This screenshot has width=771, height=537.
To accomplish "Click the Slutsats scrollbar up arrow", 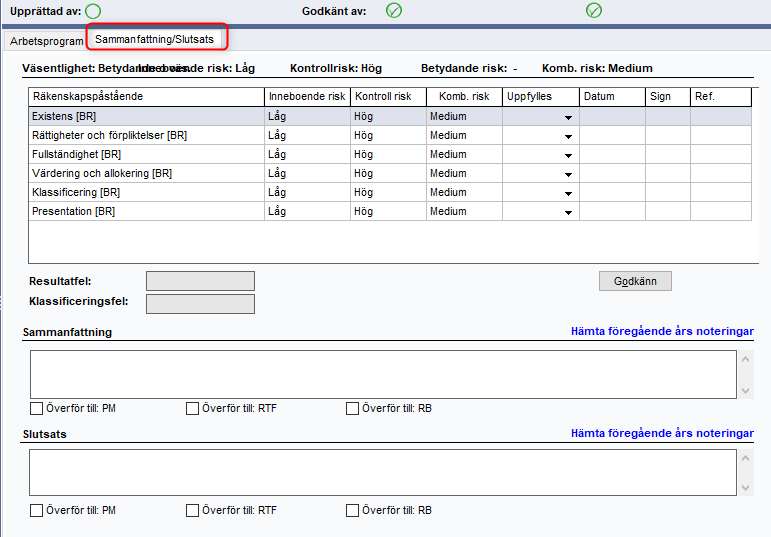I will pos(745,458).
